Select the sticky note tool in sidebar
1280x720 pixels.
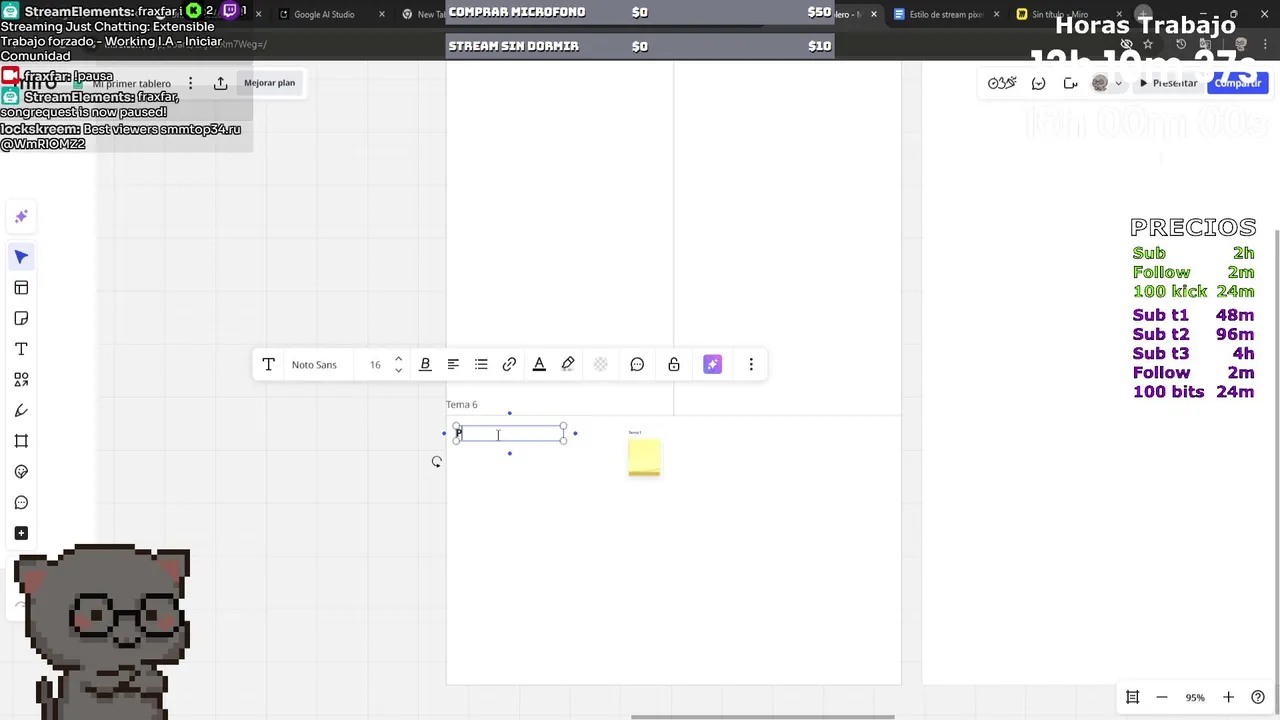tap(21, 318)
